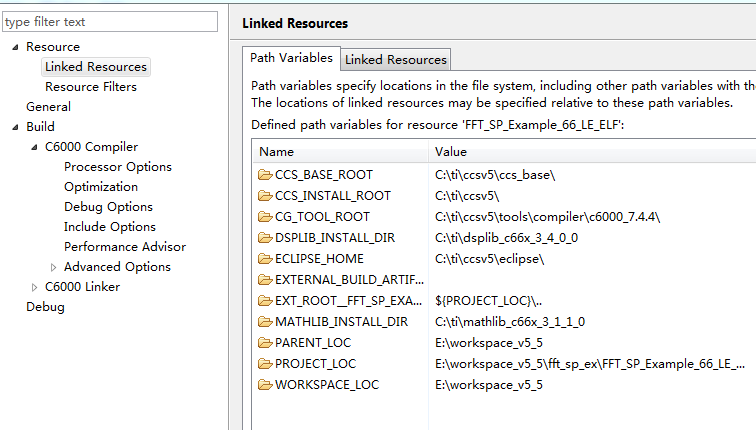The width and height of the screenshot is (756, 430).
Task: Click the ECLIPSE_HOME folder icon
Action: pyautogui.click(x=265, y=259)
